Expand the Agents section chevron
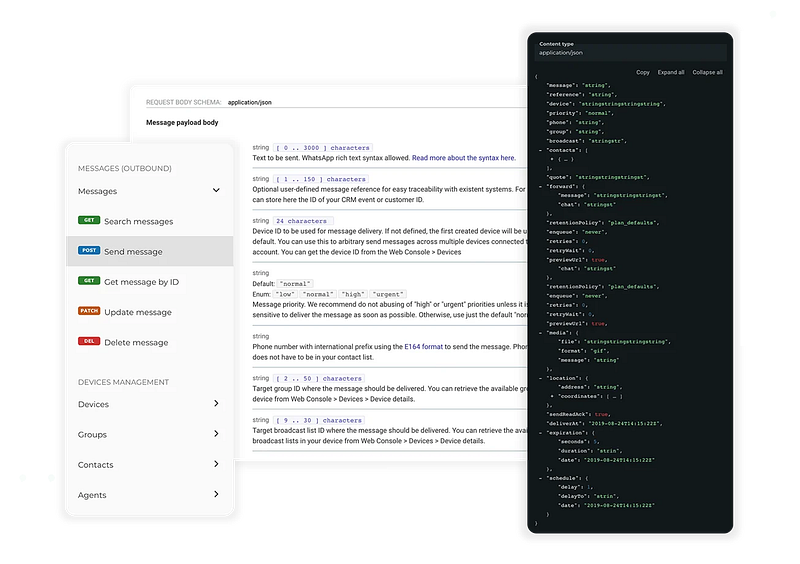Image resolution: width=800 pixels, height=564 pixels. (216, 494)
